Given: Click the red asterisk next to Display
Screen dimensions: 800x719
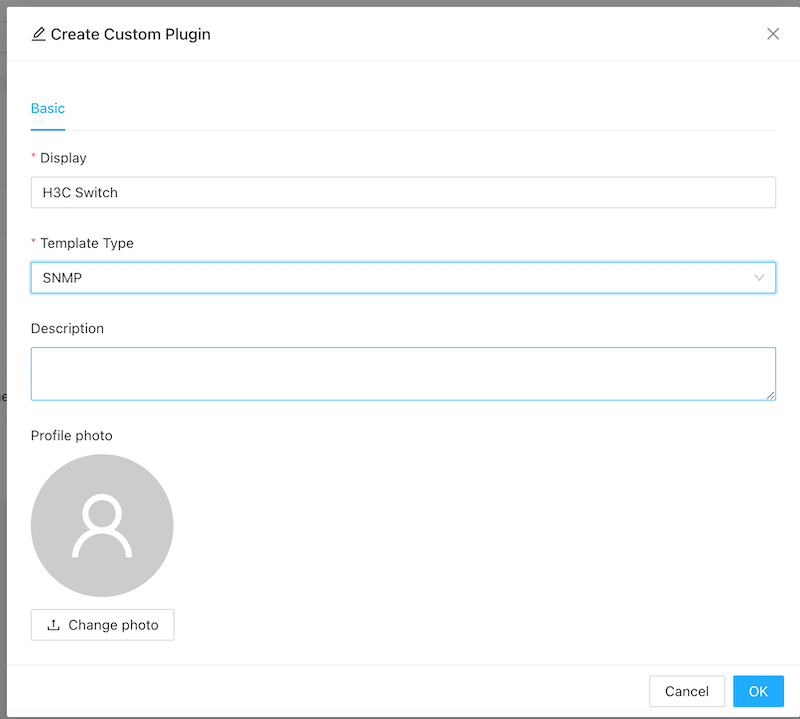Looking at the screenshot, I should pos(34,159).
